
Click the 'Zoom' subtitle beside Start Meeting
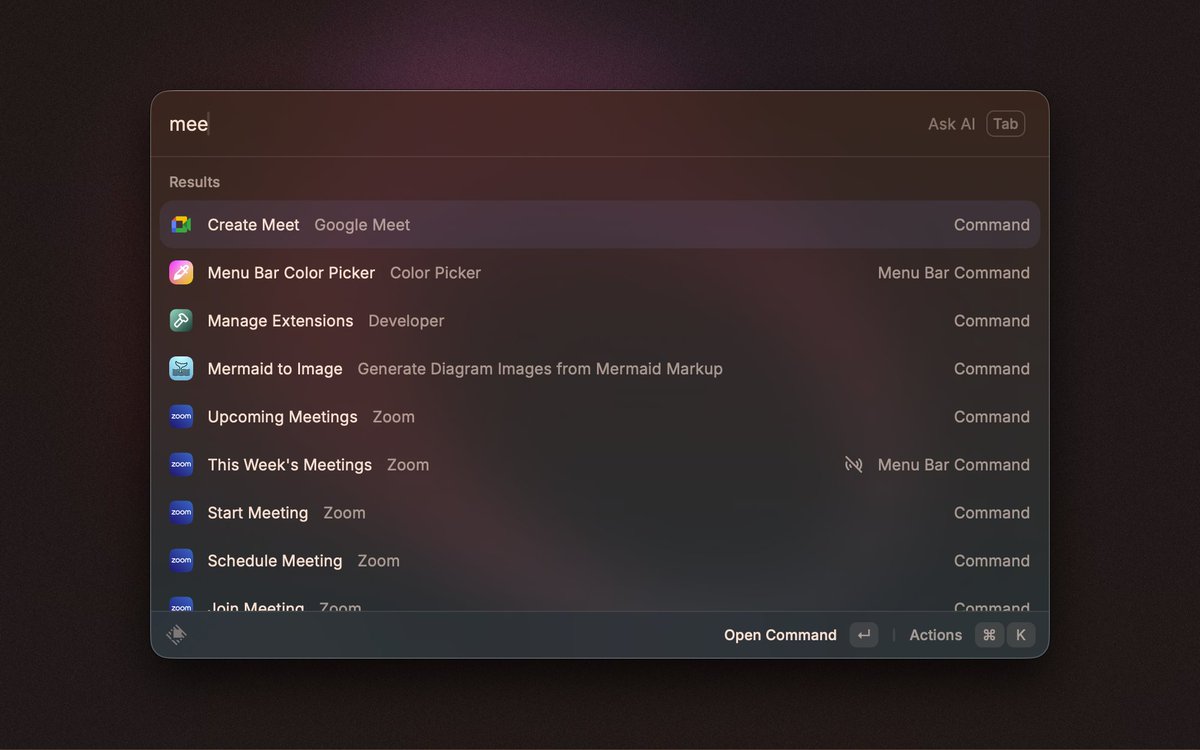tap(344, 513)
